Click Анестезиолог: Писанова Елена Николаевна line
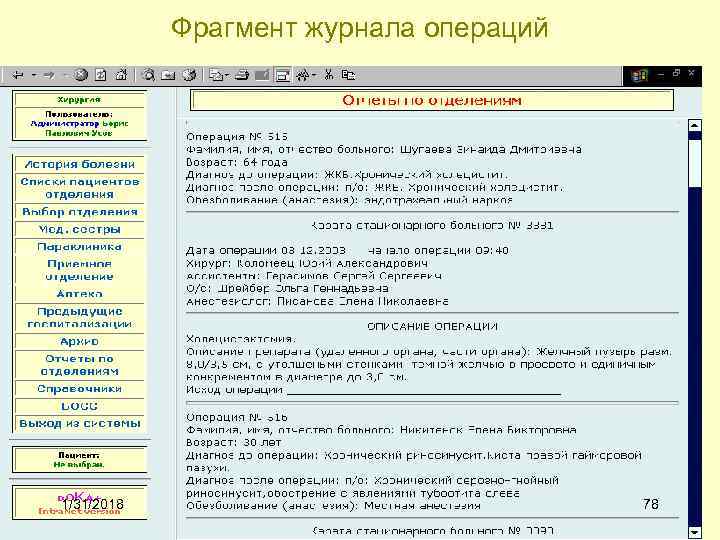 pyautogui.click(x=317, y=302)
